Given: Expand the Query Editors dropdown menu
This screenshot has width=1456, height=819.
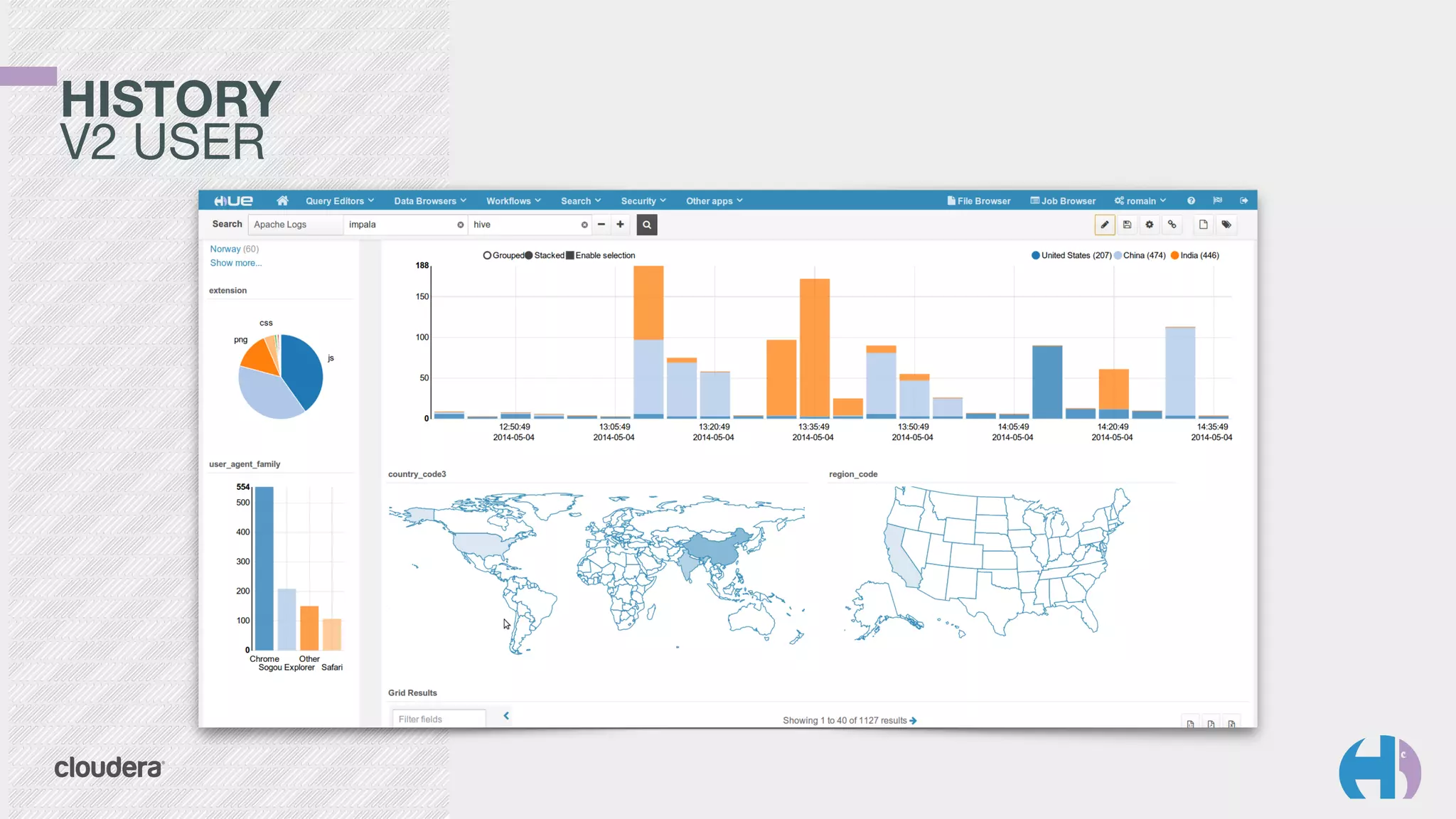Looking at the screenshot, I should click(x=339, y=201).
